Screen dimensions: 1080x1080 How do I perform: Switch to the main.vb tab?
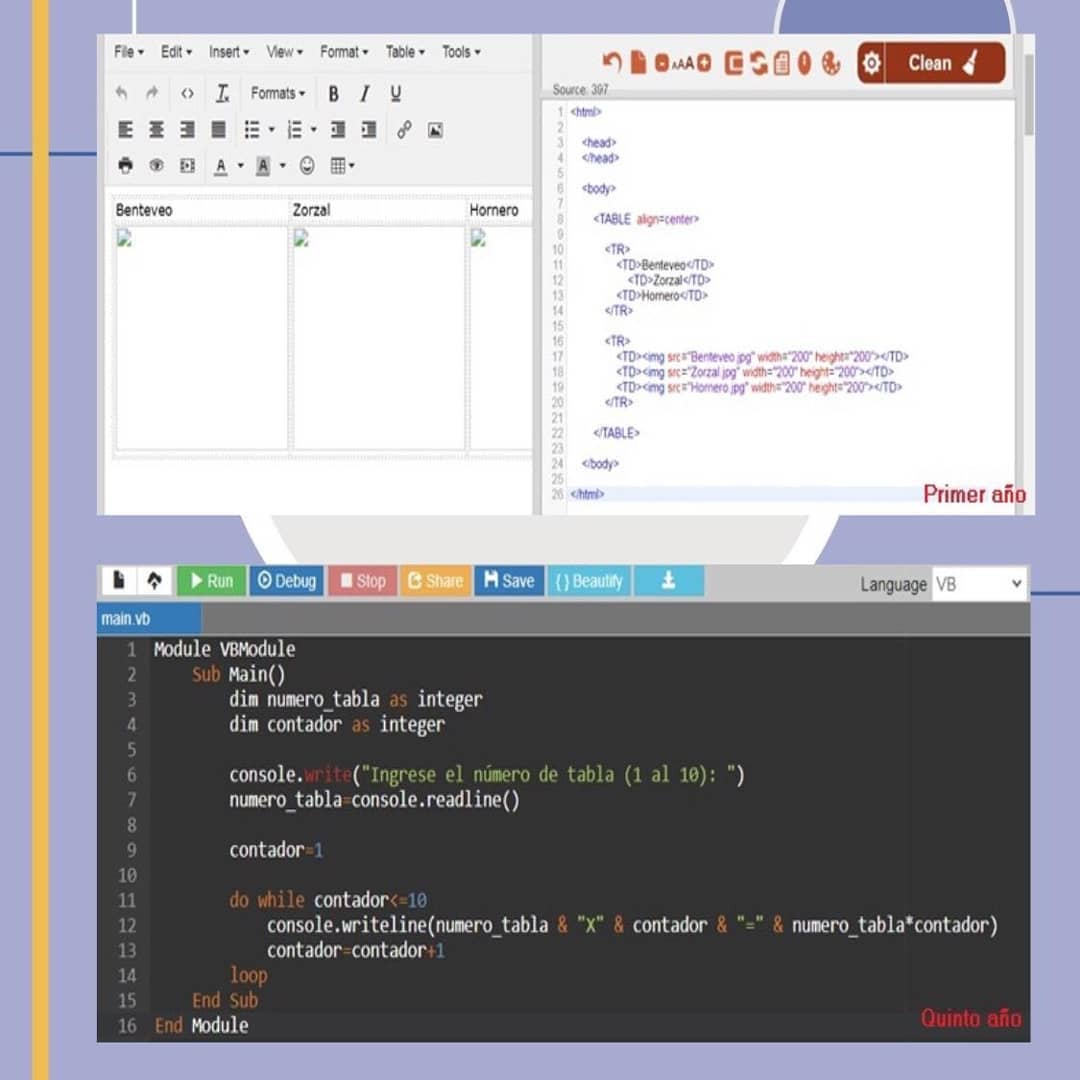(x=126, y=619)
